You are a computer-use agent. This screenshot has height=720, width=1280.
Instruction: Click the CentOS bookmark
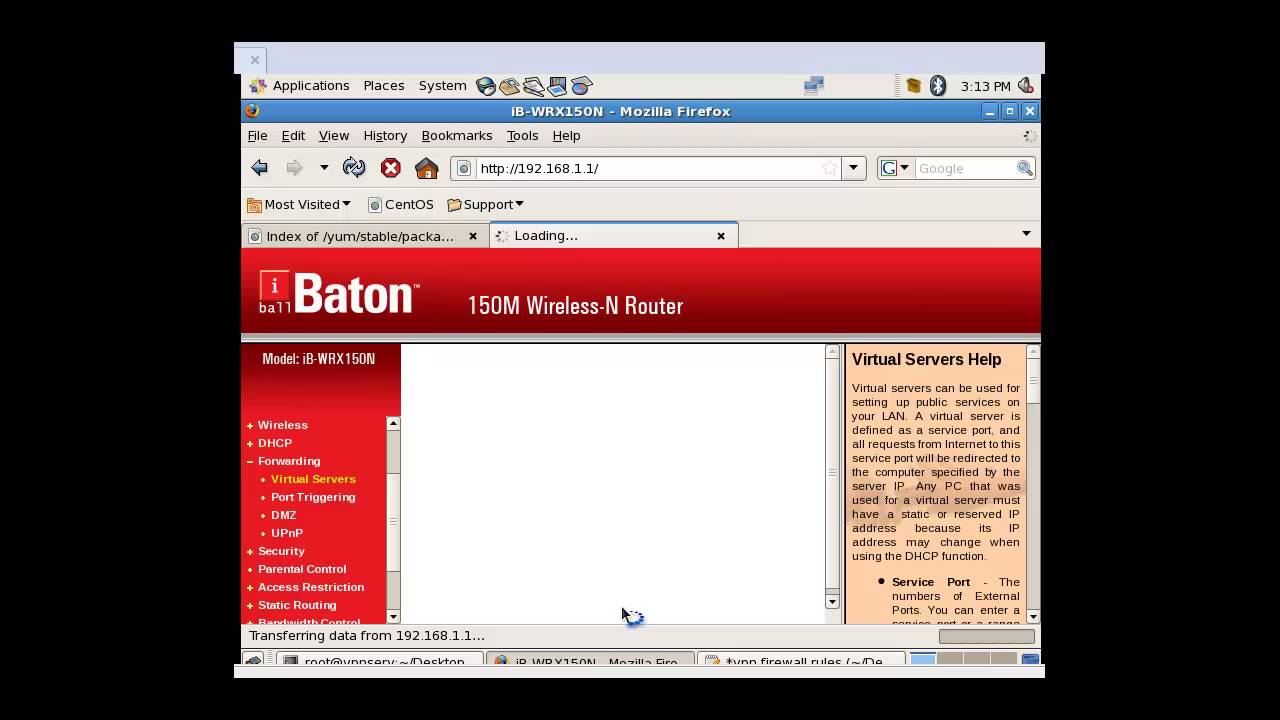pyautogui.click(x=401, y=204)
